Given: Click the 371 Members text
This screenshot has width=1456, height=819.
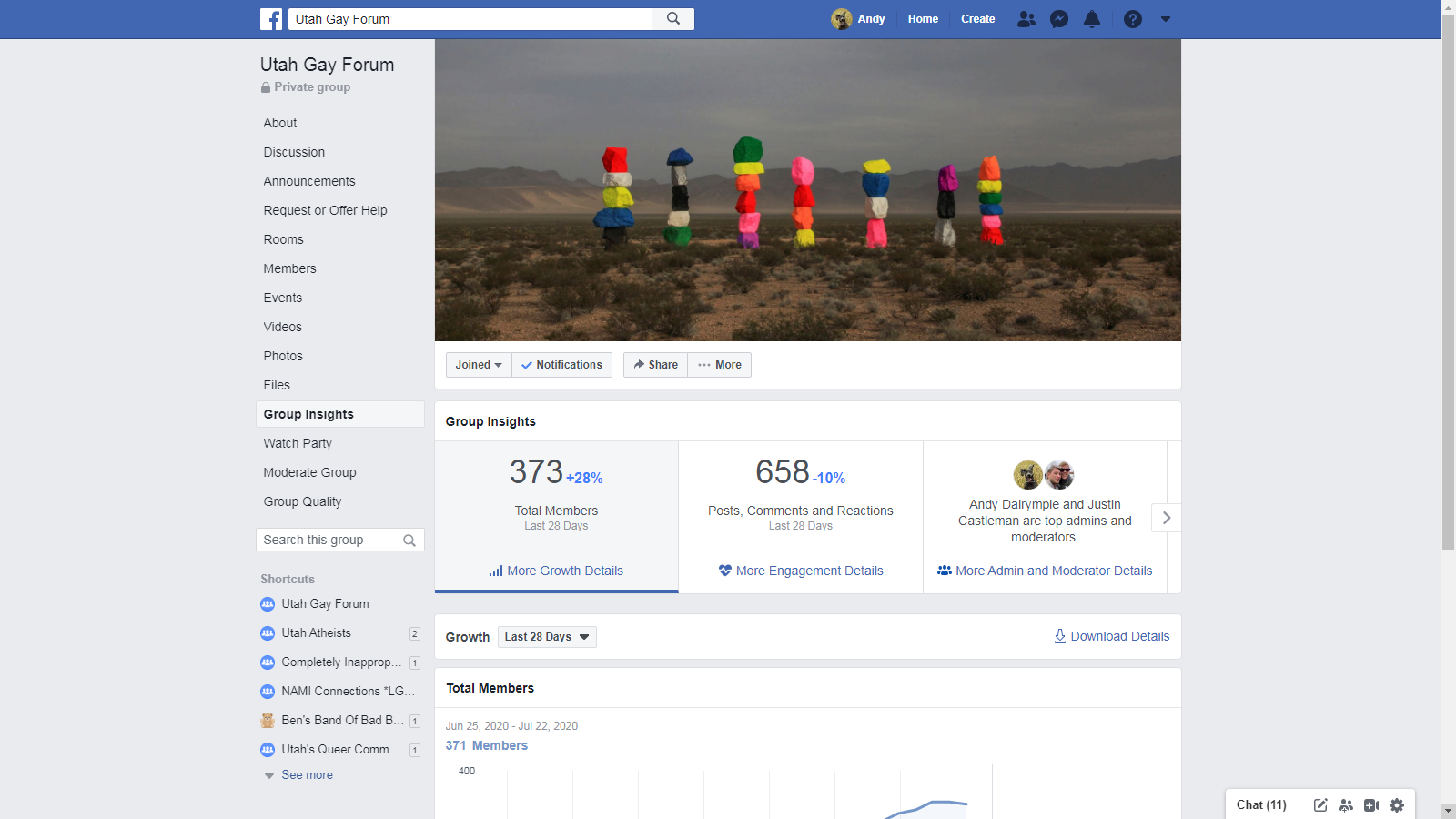Looking at the screenshot, I should pos(487,745).
